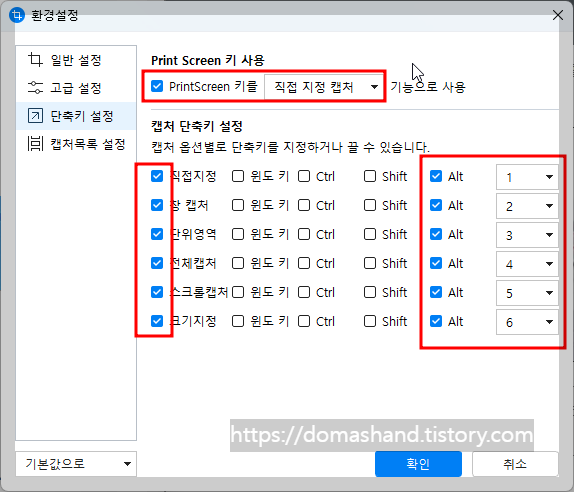This screenshot has height=492, width=574.
Task: Confirm settings with 확인 button
Action: click(x=418, y=464)
